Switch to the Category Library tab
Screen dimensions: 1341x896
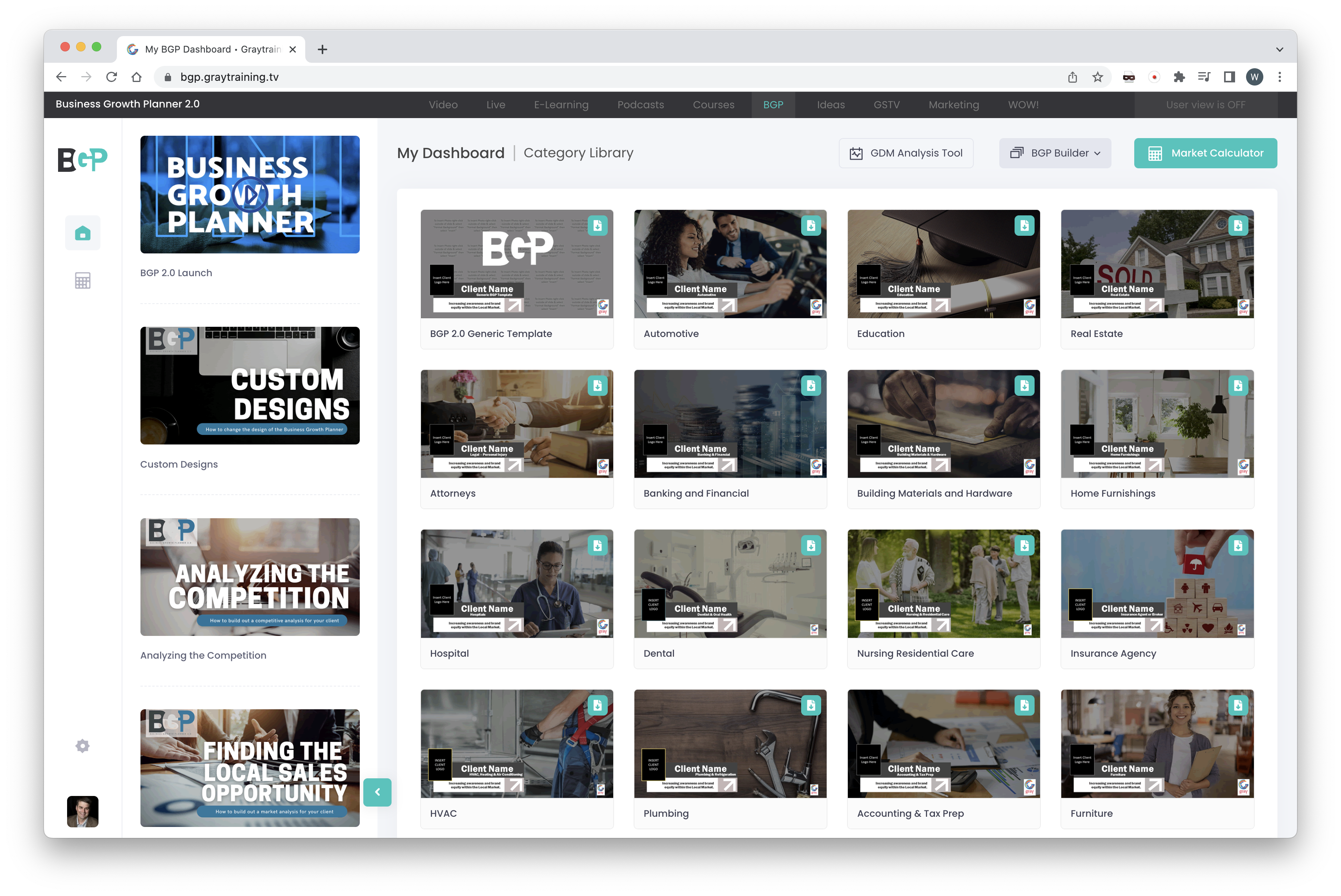578,153
